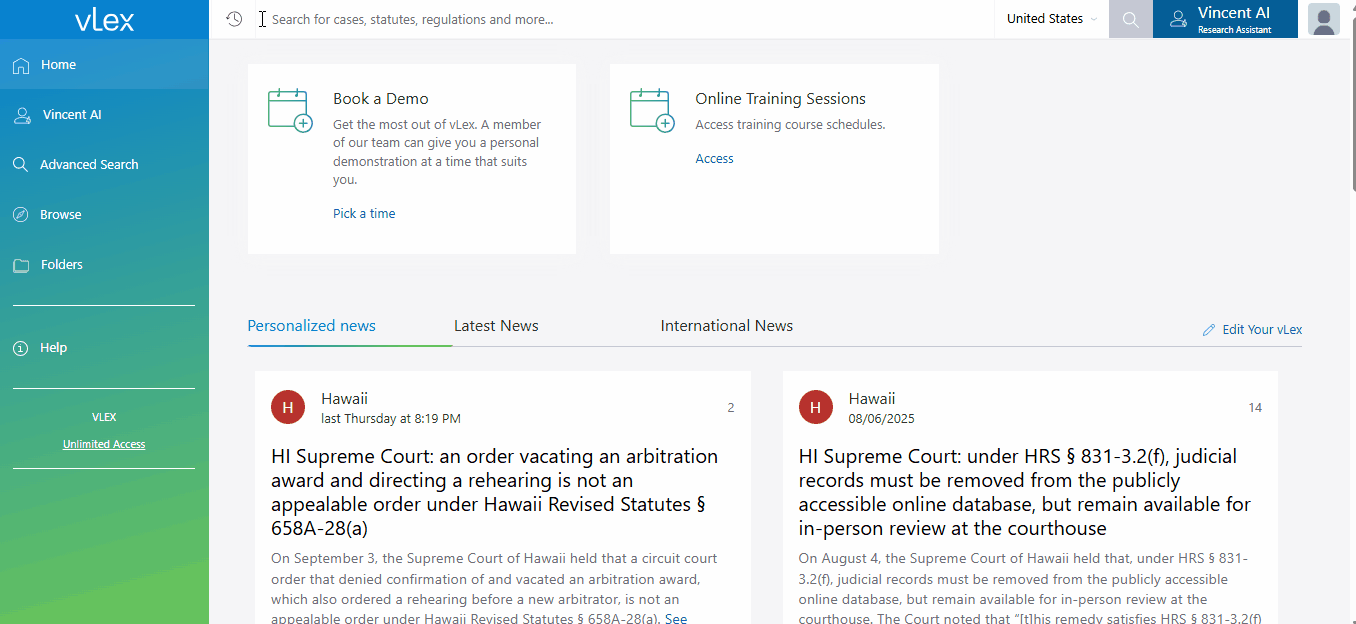Open Browse from the sidebar
The height and width of the screenshot is (624, 1356).
coord(61,215)
